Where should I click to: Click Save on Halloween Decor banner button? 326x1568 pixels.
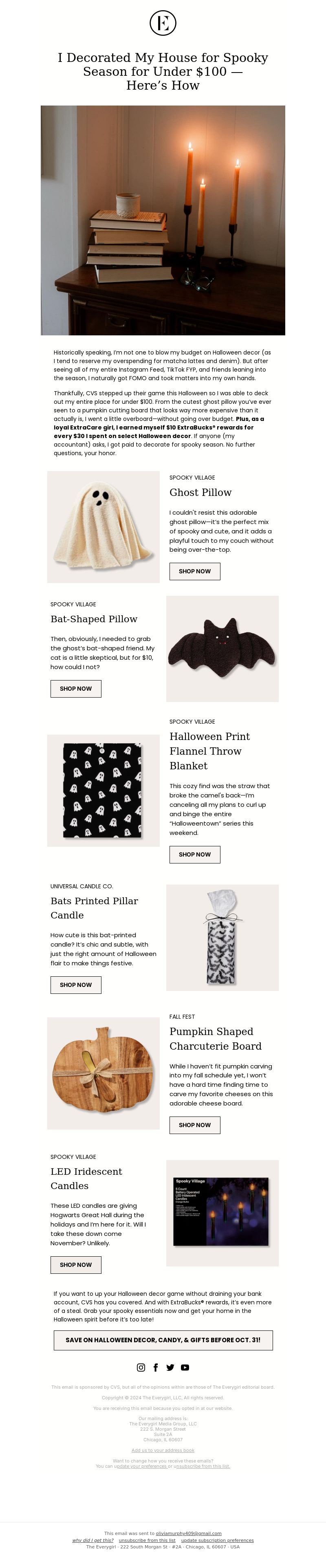click(163, 1340)
